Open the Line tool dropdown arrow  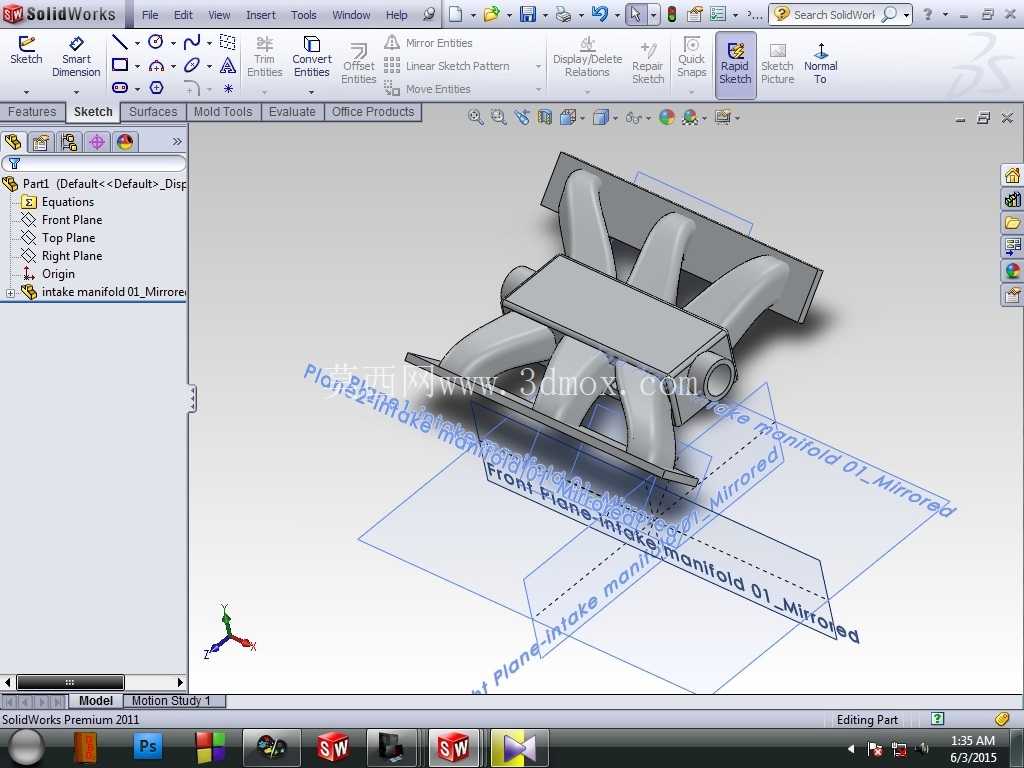click(x=137, y=43)
